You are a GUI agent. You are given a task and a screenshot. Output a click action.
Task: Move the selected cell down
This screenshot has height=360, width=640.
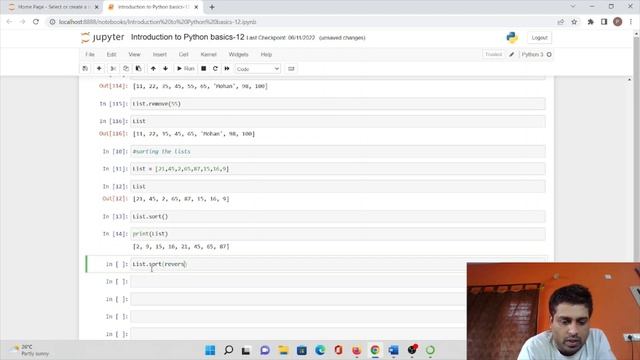click(165, 69)
